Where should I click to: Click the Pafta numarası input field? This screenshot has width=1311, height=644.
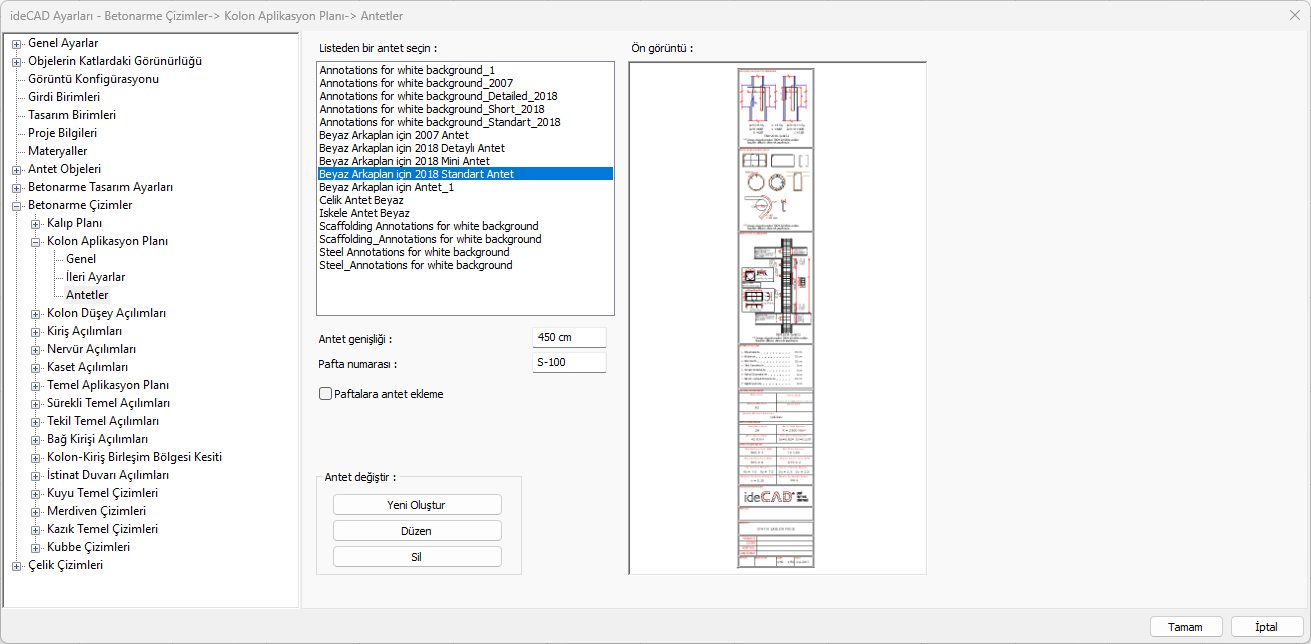coord(569,363)
